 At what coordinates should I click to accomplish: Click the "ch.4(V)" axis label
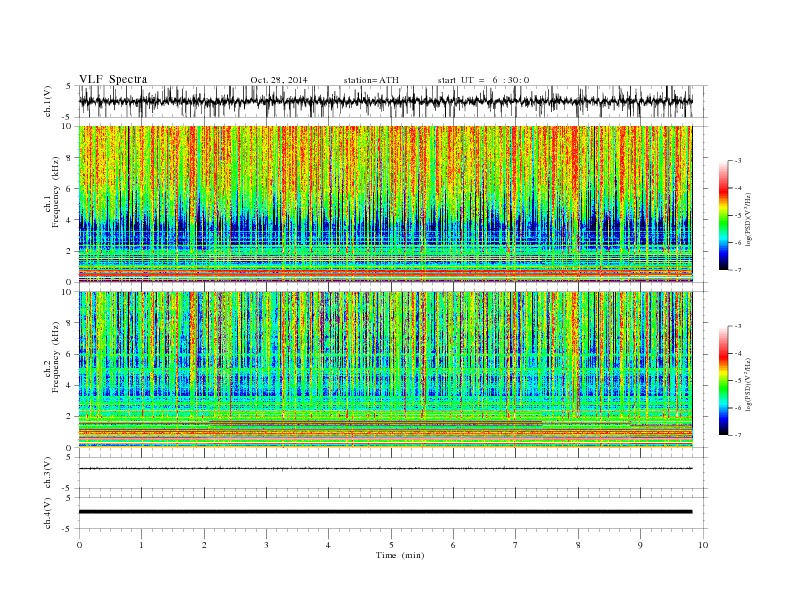[x=48, y=514]
